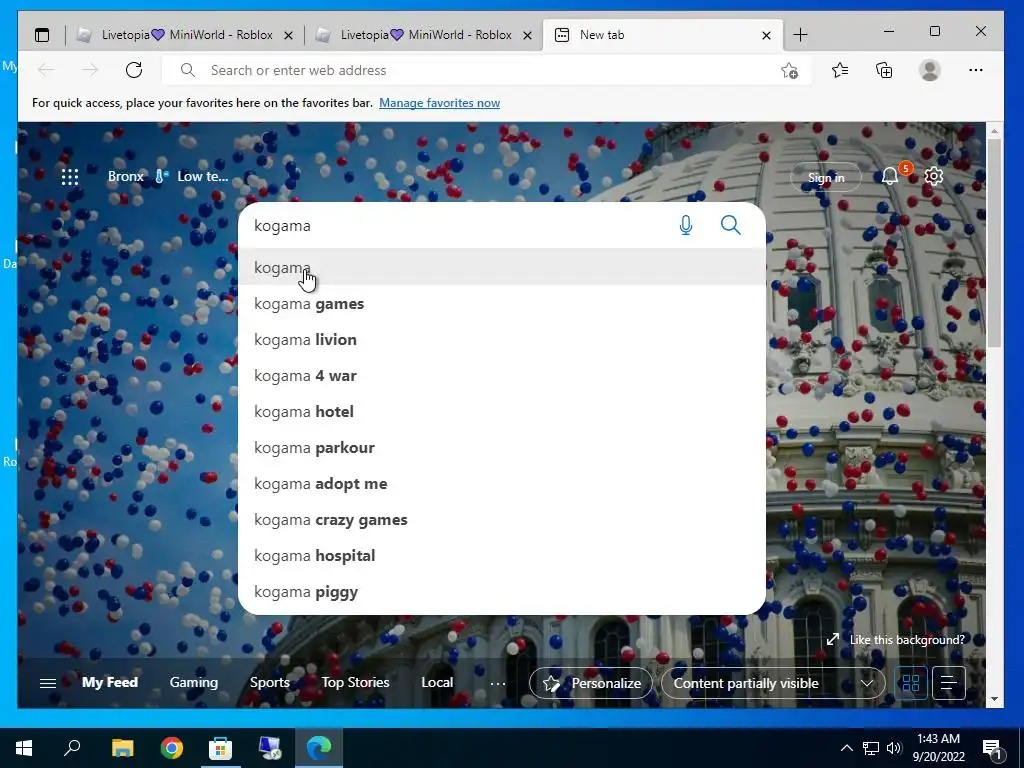Select suggestion kogama hotel

pos(502,411)
